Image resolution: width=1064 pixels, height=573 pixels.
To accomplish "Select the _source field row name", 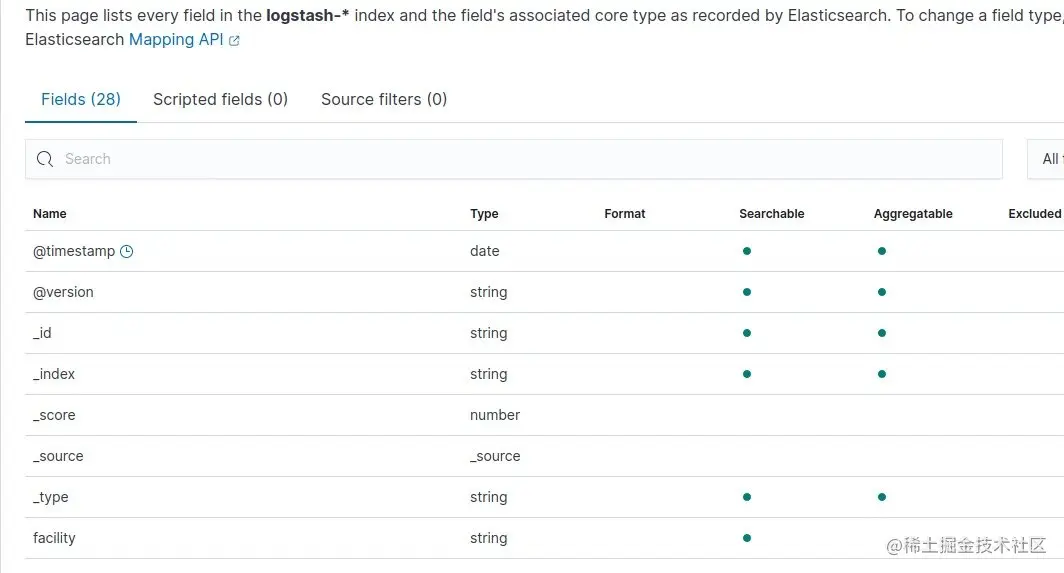I will point(58,456).
